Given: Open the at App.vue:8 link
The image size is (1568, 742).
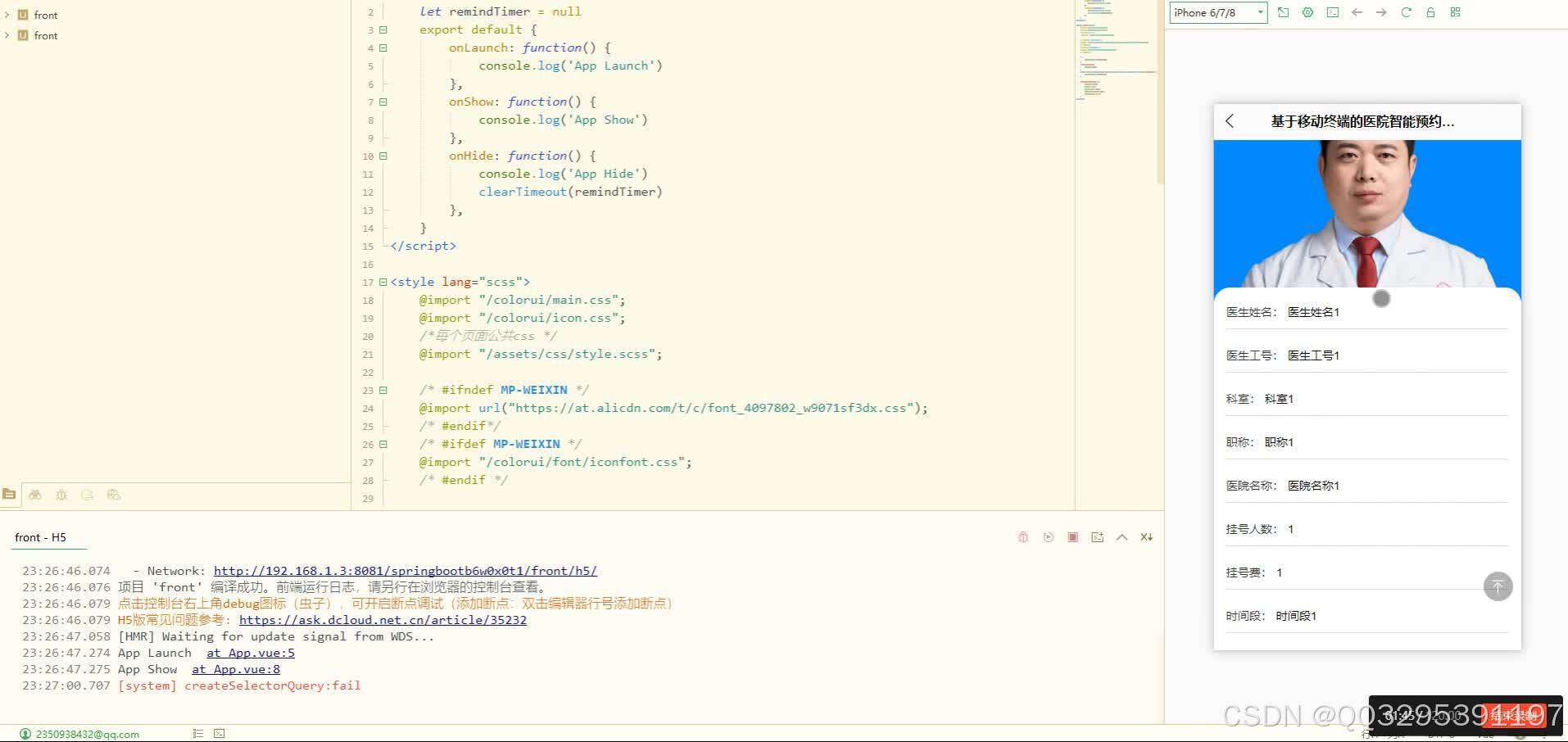Looking at the screenshot, I should coord(236,669).
